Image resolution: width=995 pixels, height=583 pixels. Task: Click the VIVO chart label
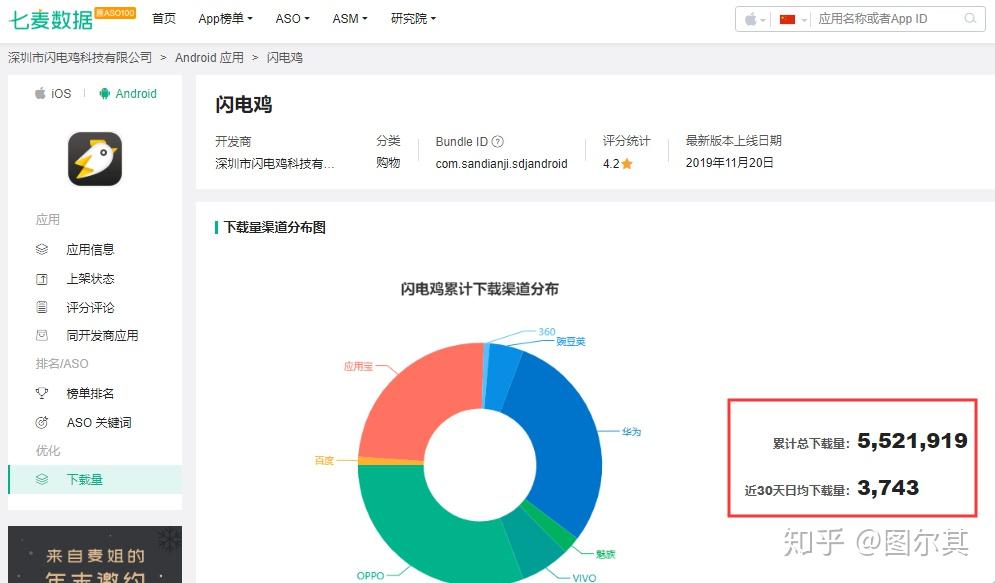coord(584,578)
